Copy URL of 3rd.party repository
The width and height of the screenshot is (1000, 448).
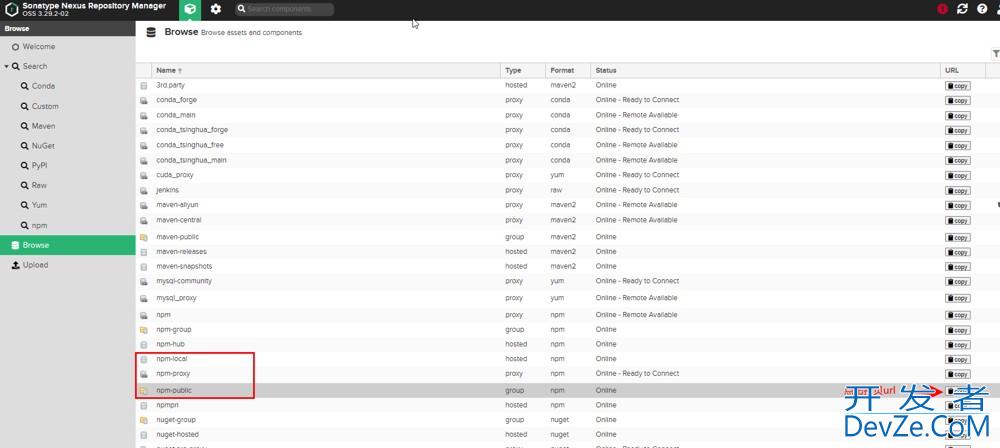(957, 86)
